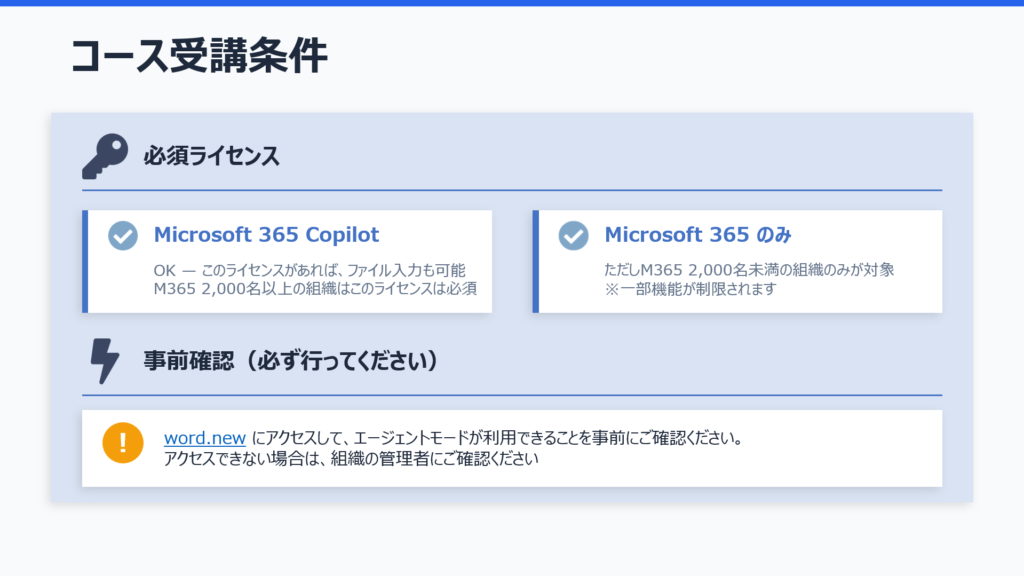
Task: Click the orange exclamation warning icon
Action: 123,443
